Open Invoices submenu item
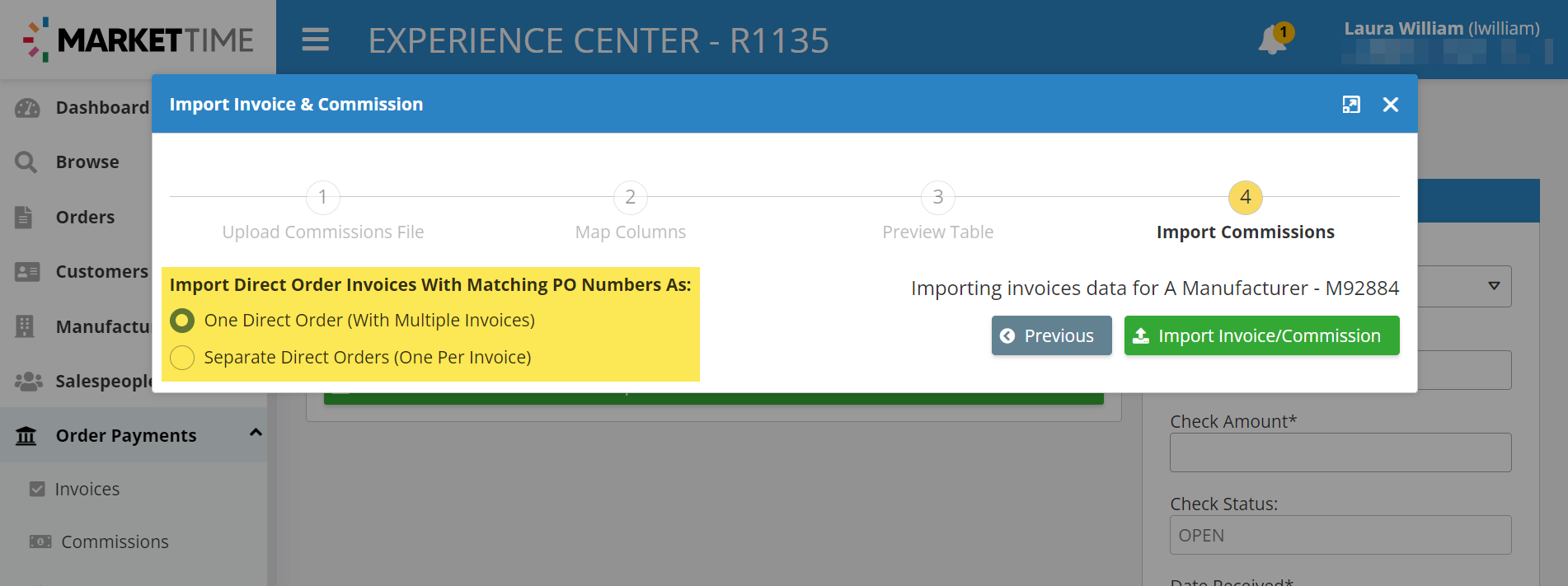The image size is (1568, 586). [x=87, y=490]
